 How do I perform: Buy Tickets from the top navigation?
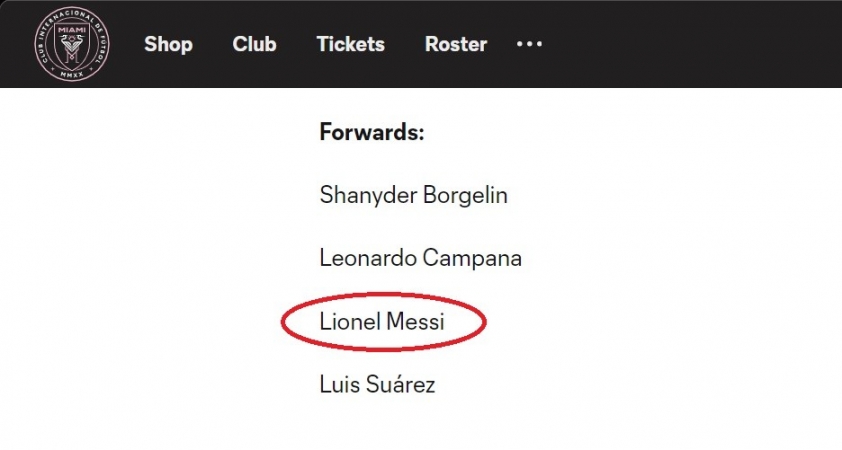tap(351, 44)
